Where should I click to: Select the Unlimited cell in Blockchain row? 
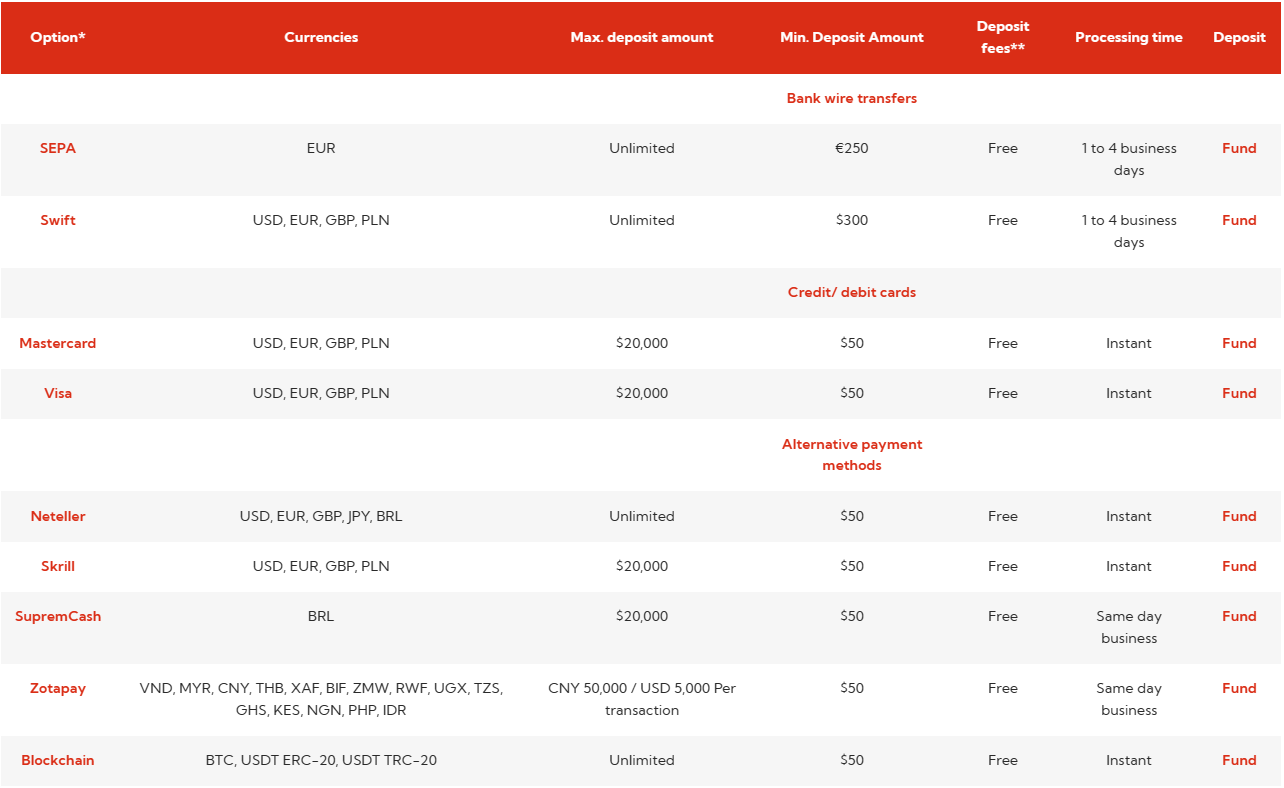[642, 760]
